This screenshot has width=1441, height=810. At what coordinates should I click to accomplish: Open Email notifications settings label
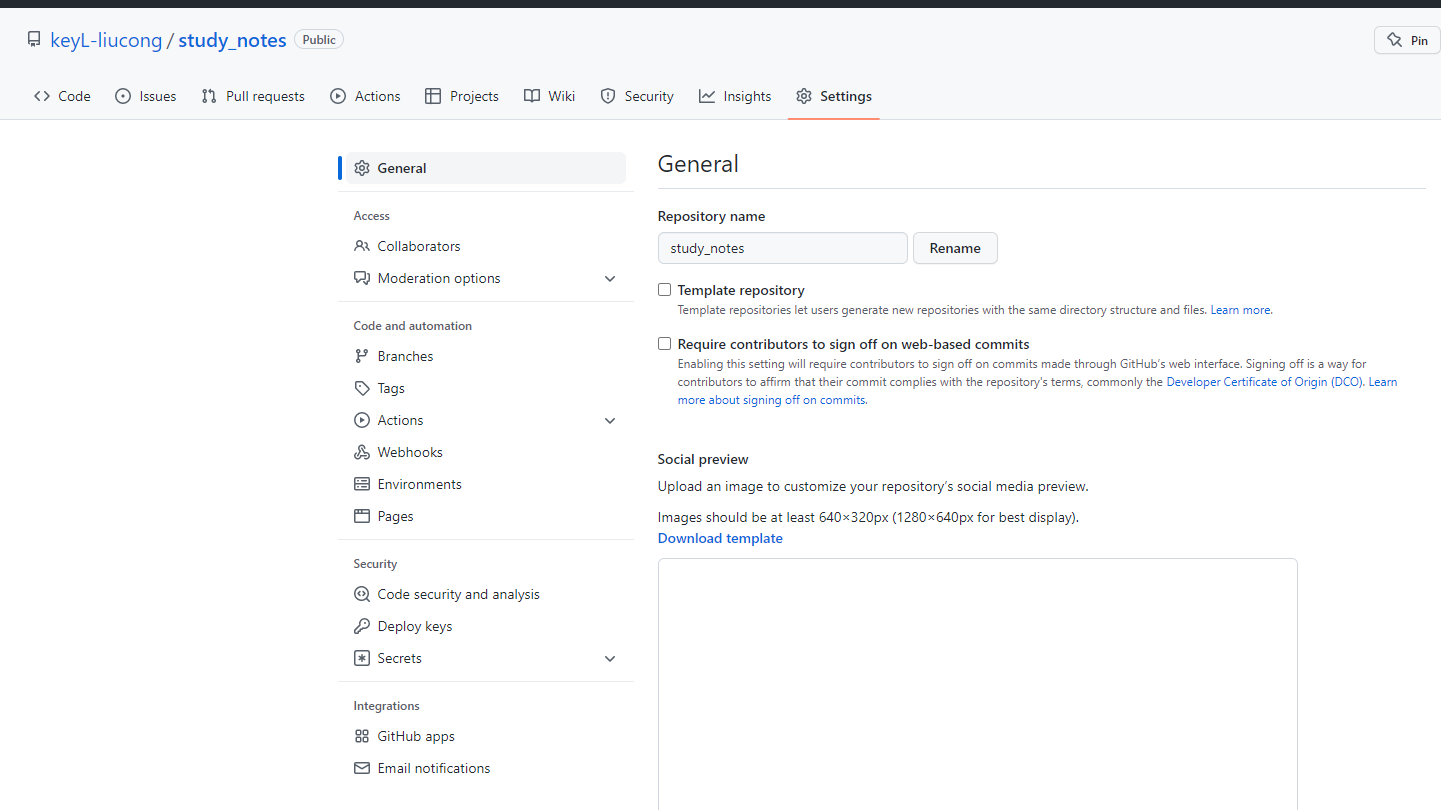click(434, 768)
